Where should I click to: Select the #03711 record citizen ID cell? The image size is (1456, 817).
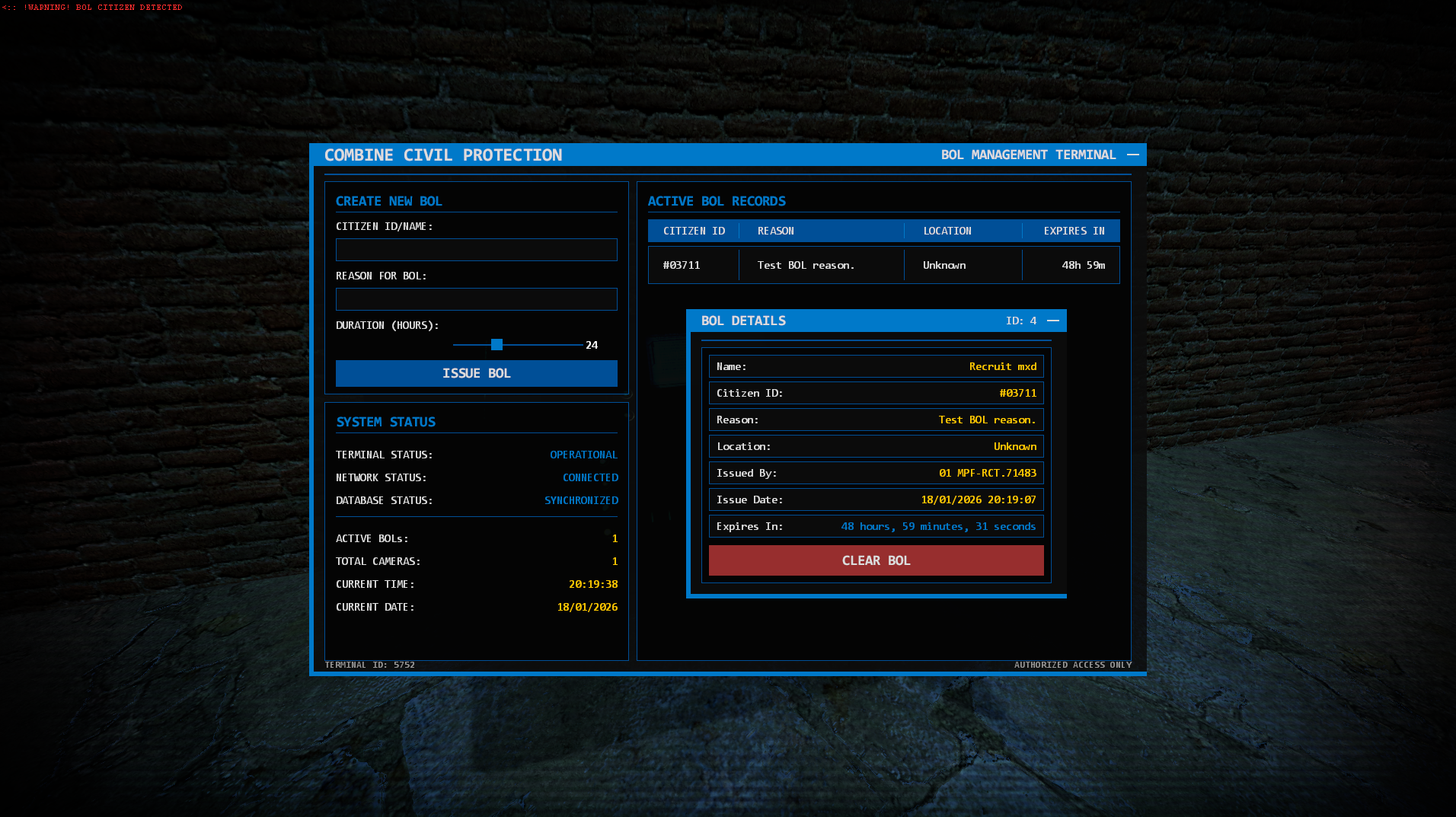682,265
